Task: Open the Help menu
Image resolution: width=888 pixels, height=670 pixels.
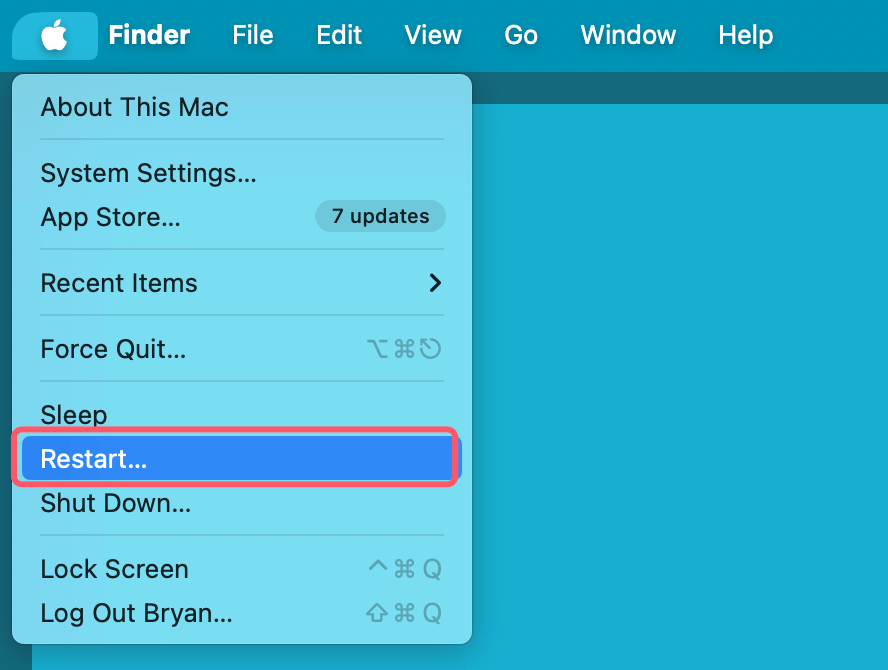Action: click(x=745, y=35)
